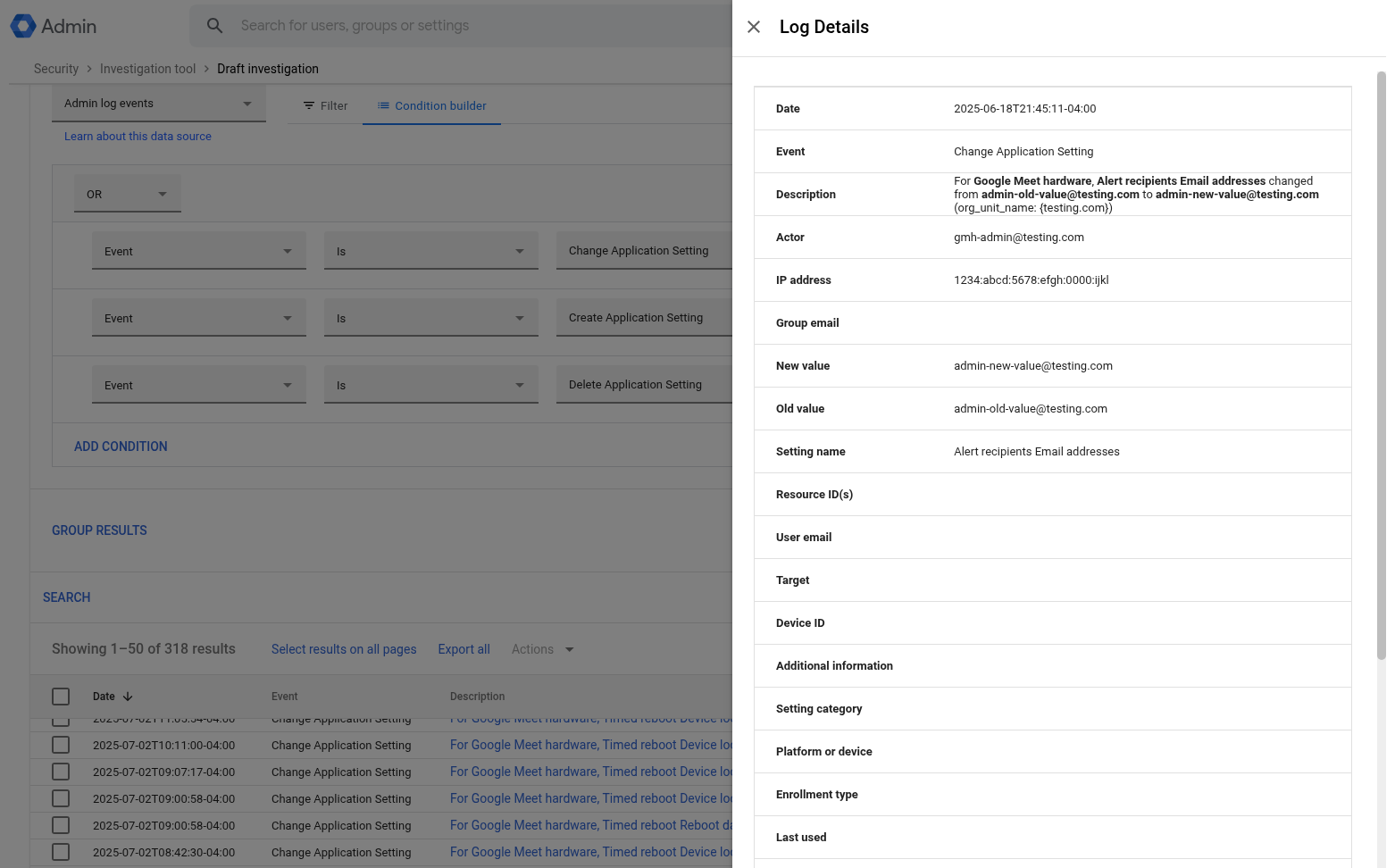
Task: Click the Event value Change Application Setting in Log Details
Action: (1023, 152)
